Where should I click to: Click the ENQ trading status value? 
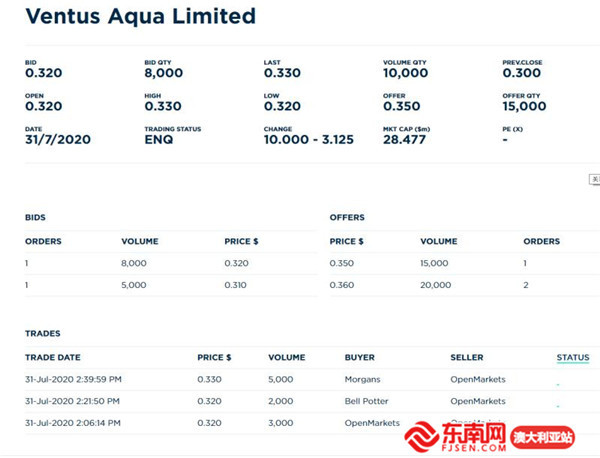158,139
